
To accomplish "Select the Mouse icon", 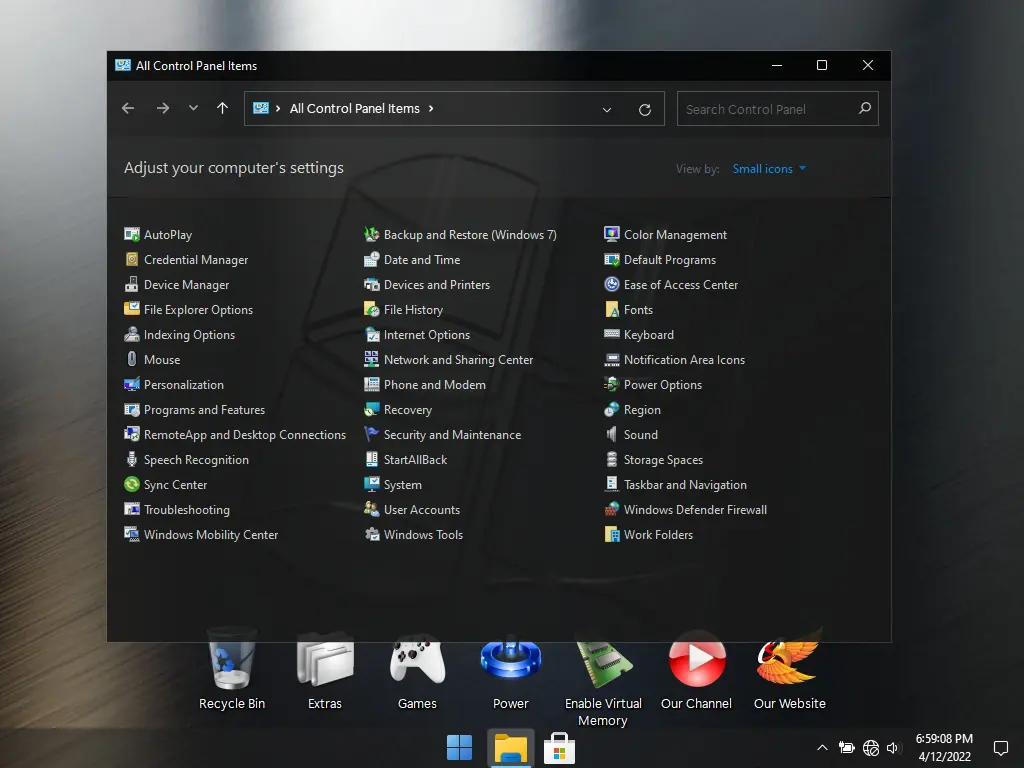I will (132, 359).
